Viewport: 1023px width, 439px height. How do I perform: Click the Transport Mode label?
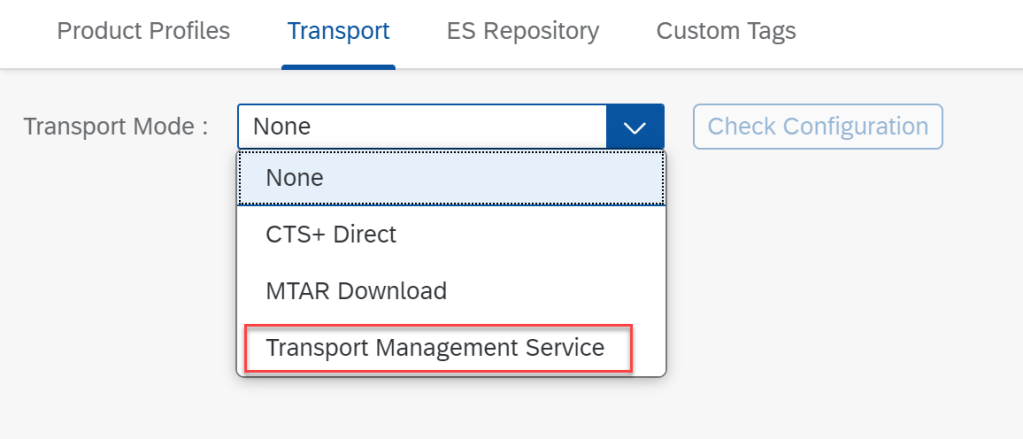point(115,127)
